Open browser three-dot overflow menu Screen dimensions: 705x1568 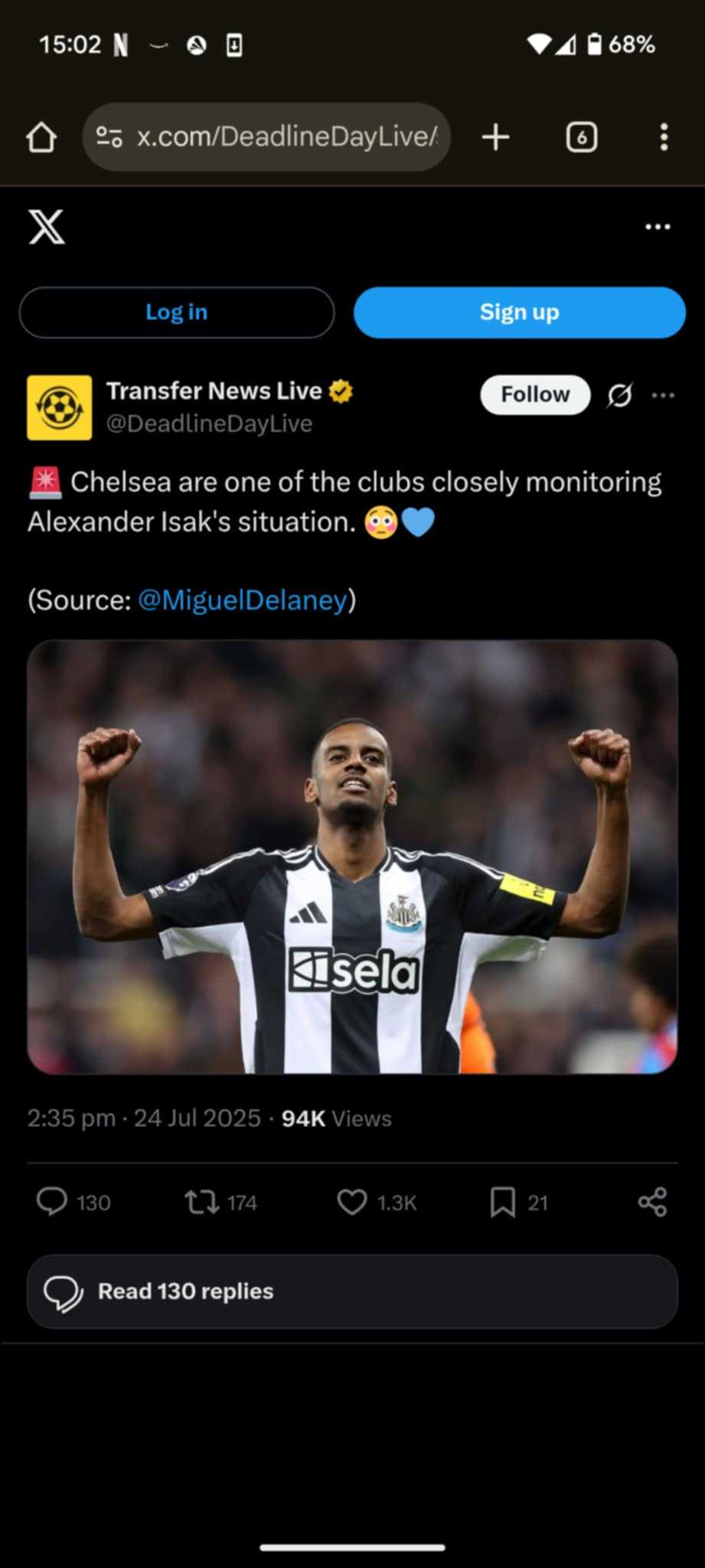point(664,137)
